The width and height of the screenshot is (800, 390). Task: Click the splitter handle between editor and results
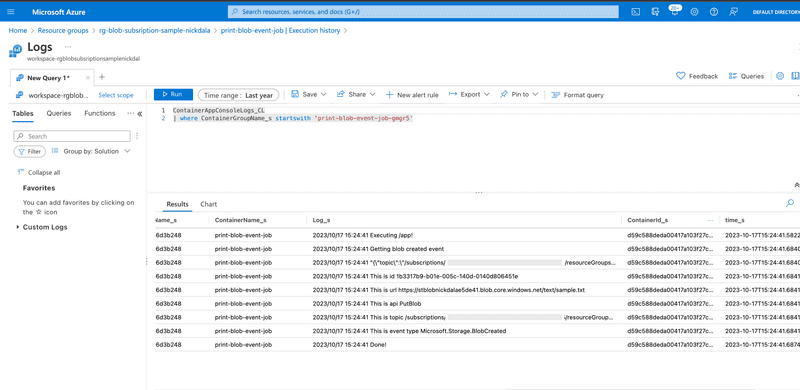479,193
